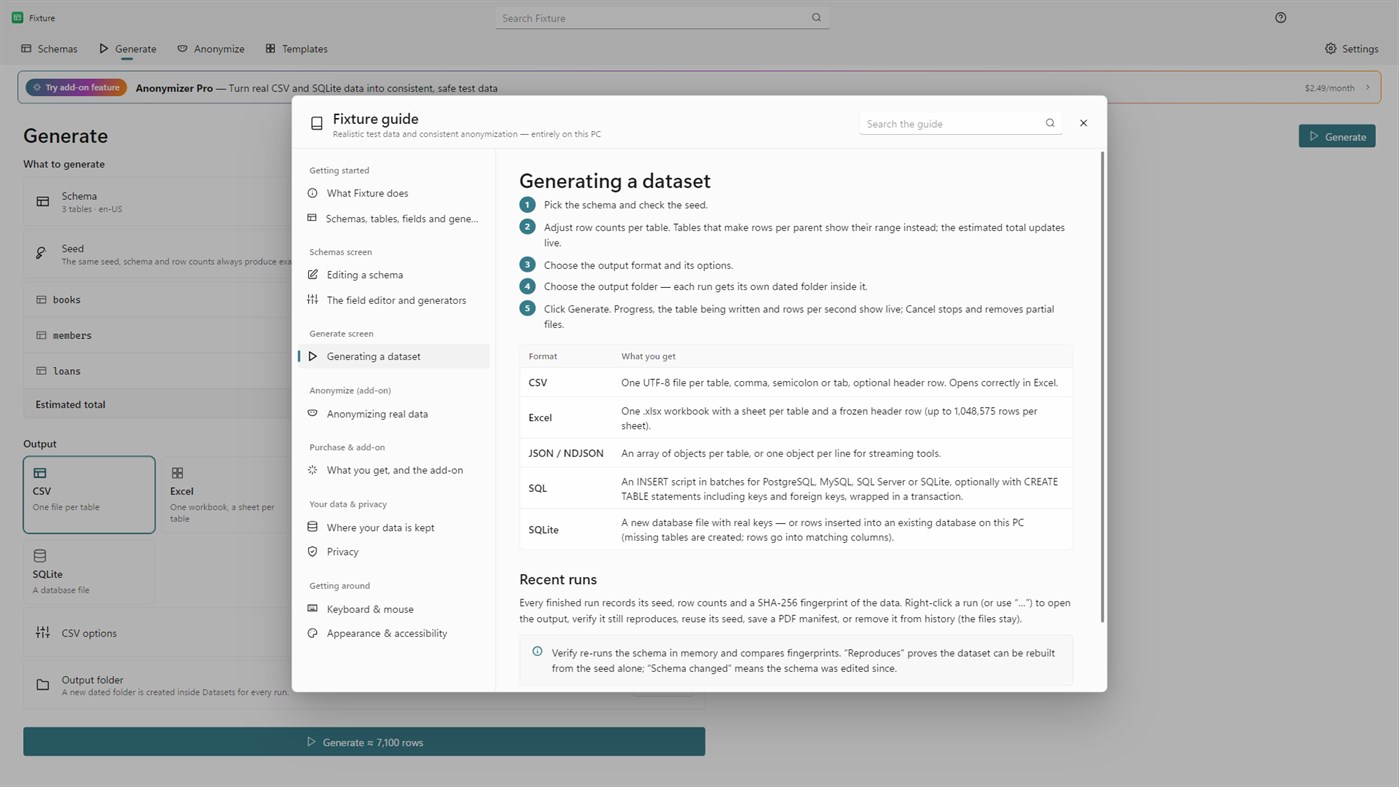Select the SQLite output format card

click(89, 573)
